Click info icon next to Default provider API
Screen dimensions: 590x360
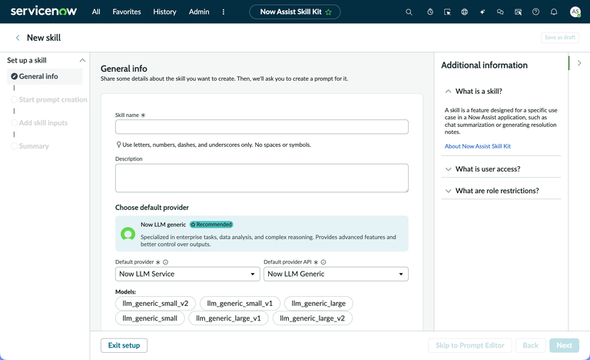pyautogui.click(x=323, y=262)
